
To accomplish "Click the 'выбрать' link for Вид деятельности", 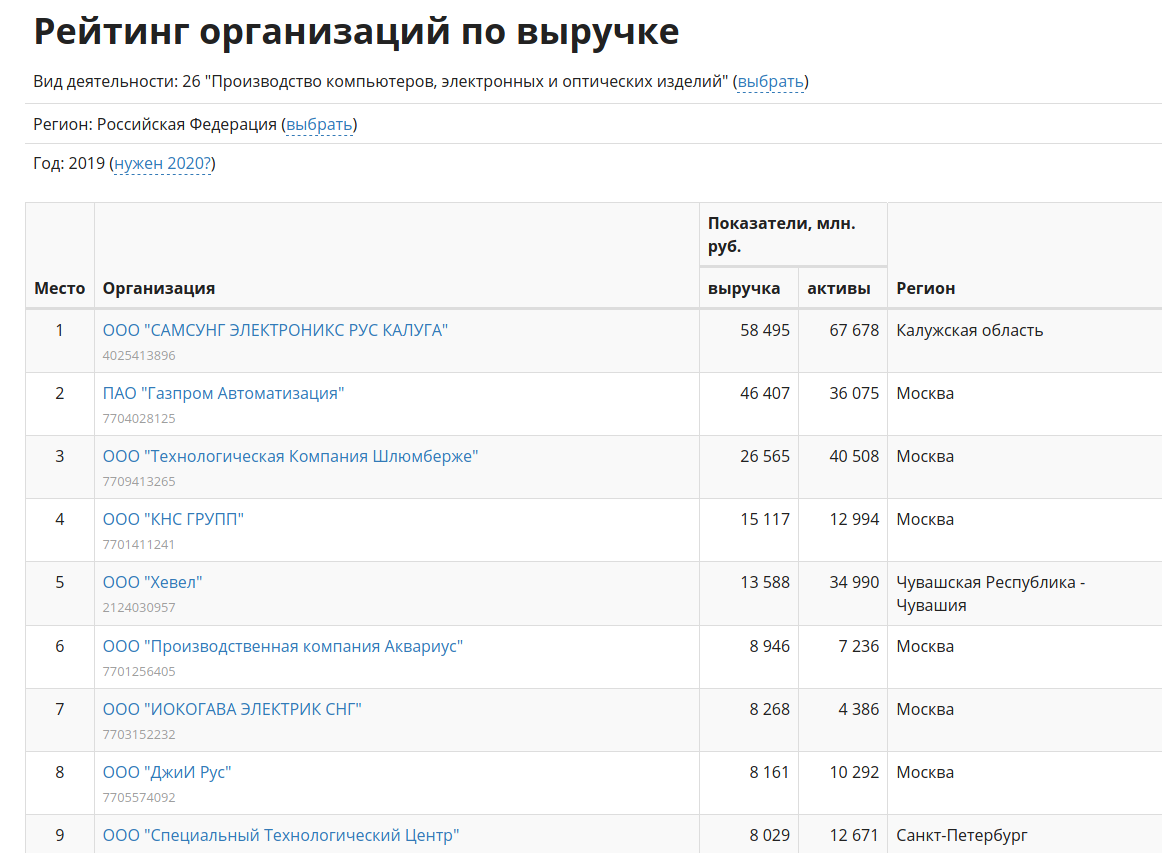I will click(771, 82).
